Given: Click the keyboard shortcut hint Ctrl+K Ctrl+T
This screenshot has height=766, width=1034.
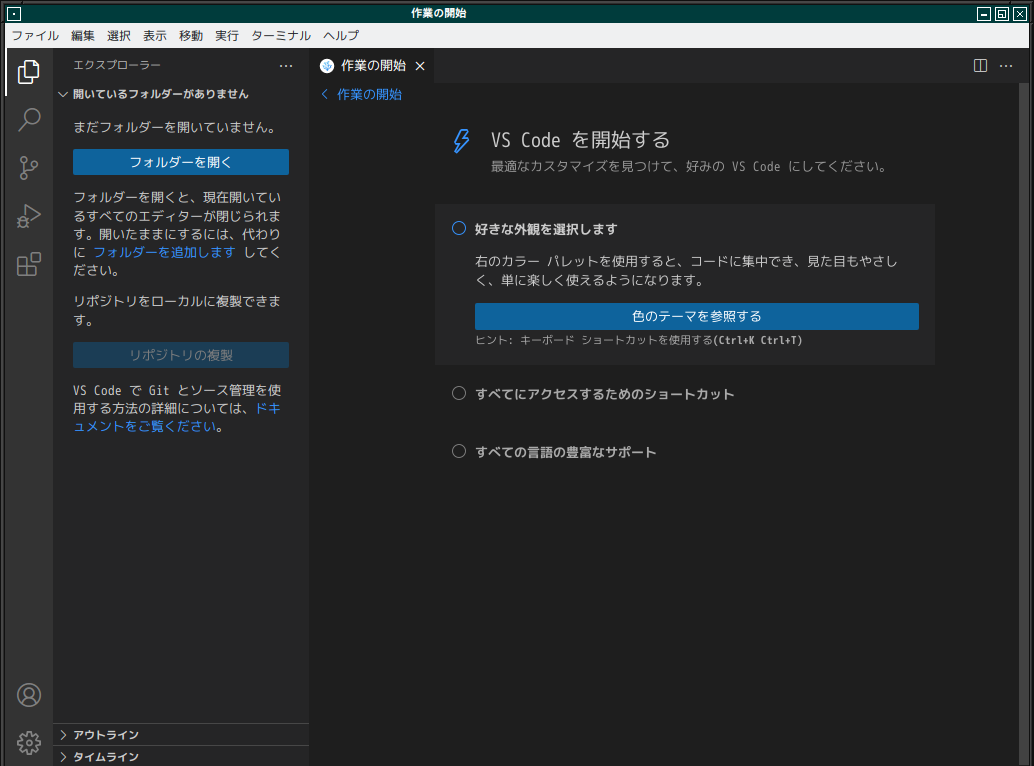Looking at the screenshot, I should pyautogui.click(x=758, y=340).
